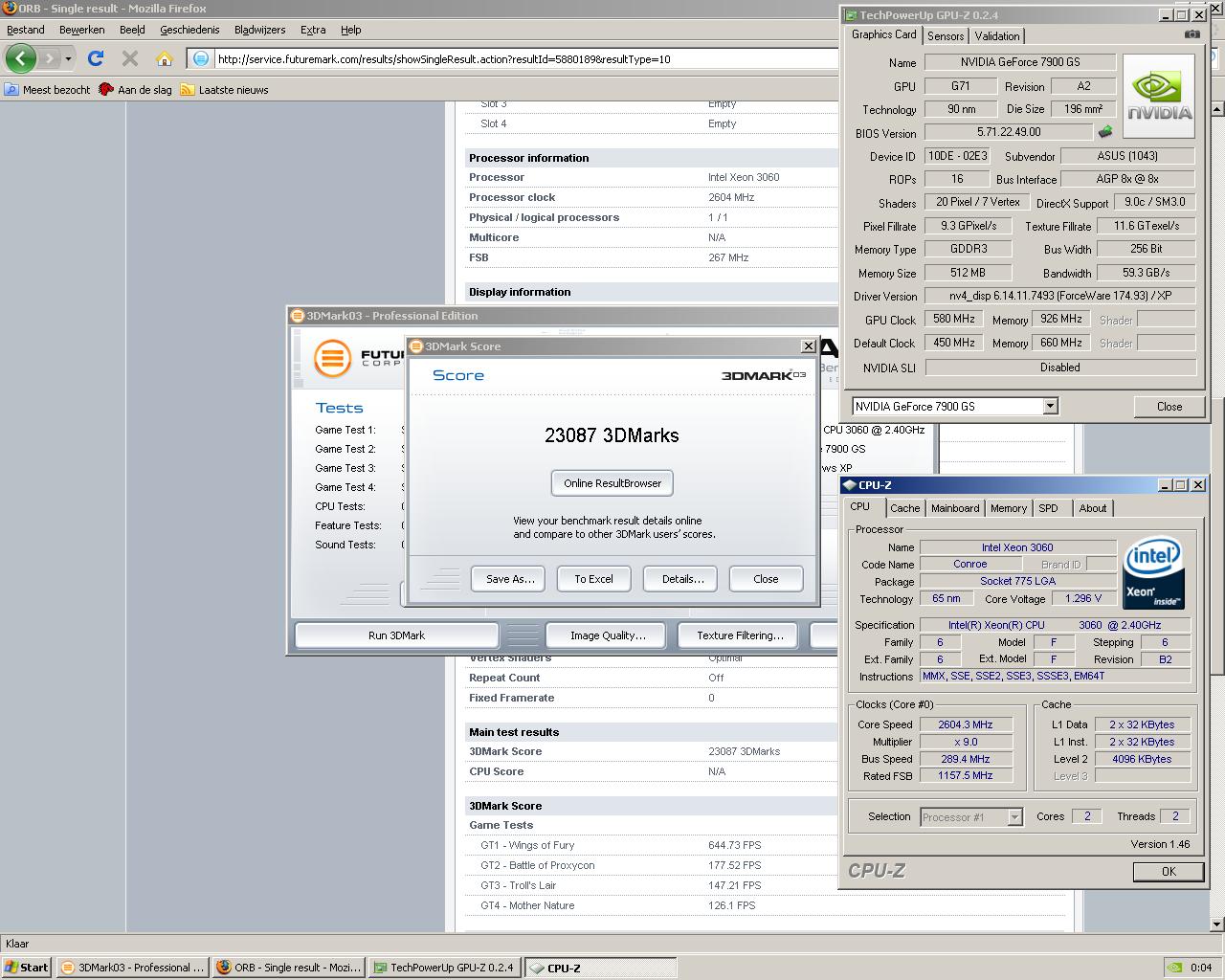Switch to CPU-Z SPD tab
Viewport: 1225px width, 980px height.
click(x=1049, y=508)
